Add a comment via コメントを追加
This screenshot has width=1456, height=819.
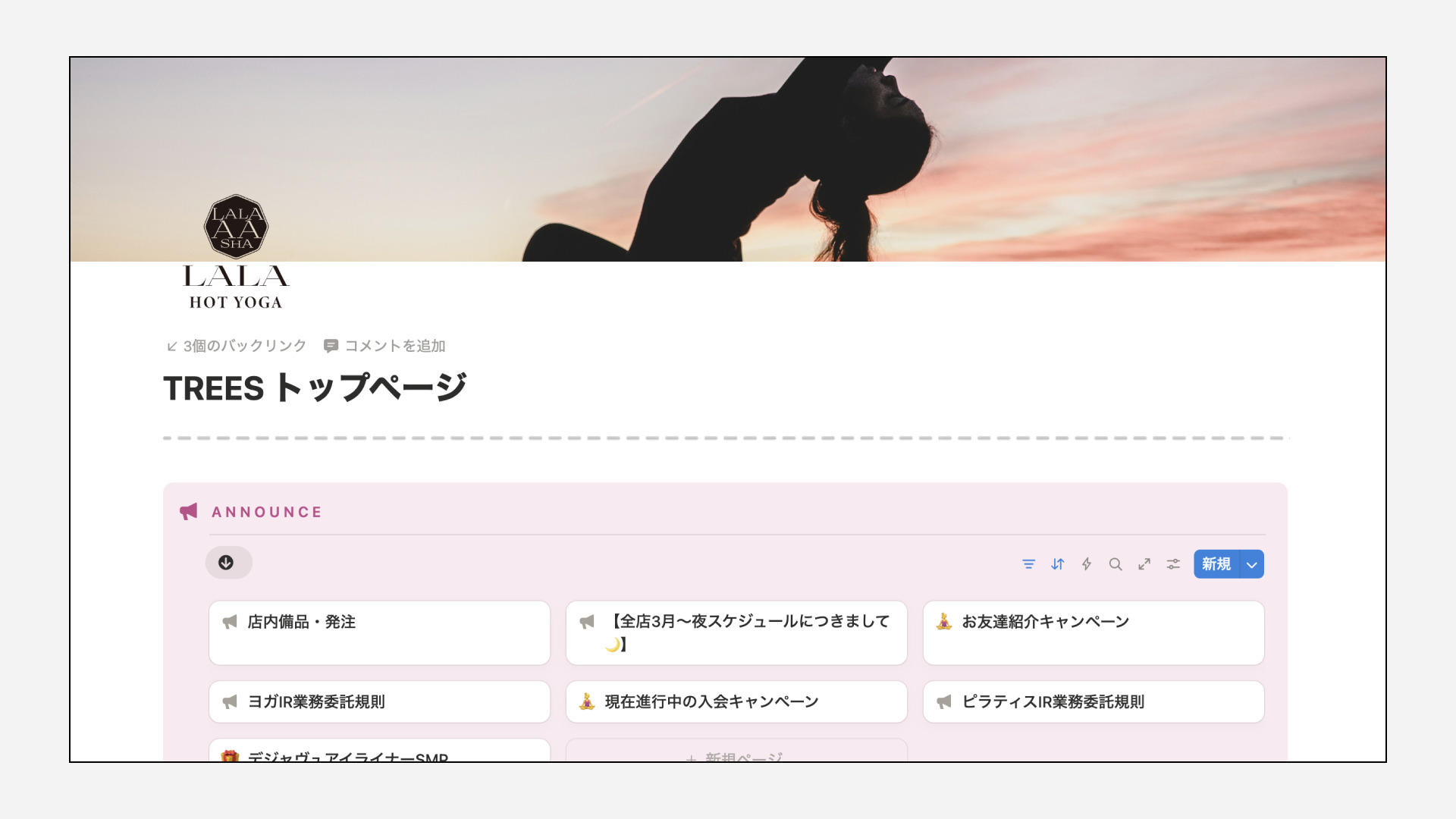[x=395, y=346]
